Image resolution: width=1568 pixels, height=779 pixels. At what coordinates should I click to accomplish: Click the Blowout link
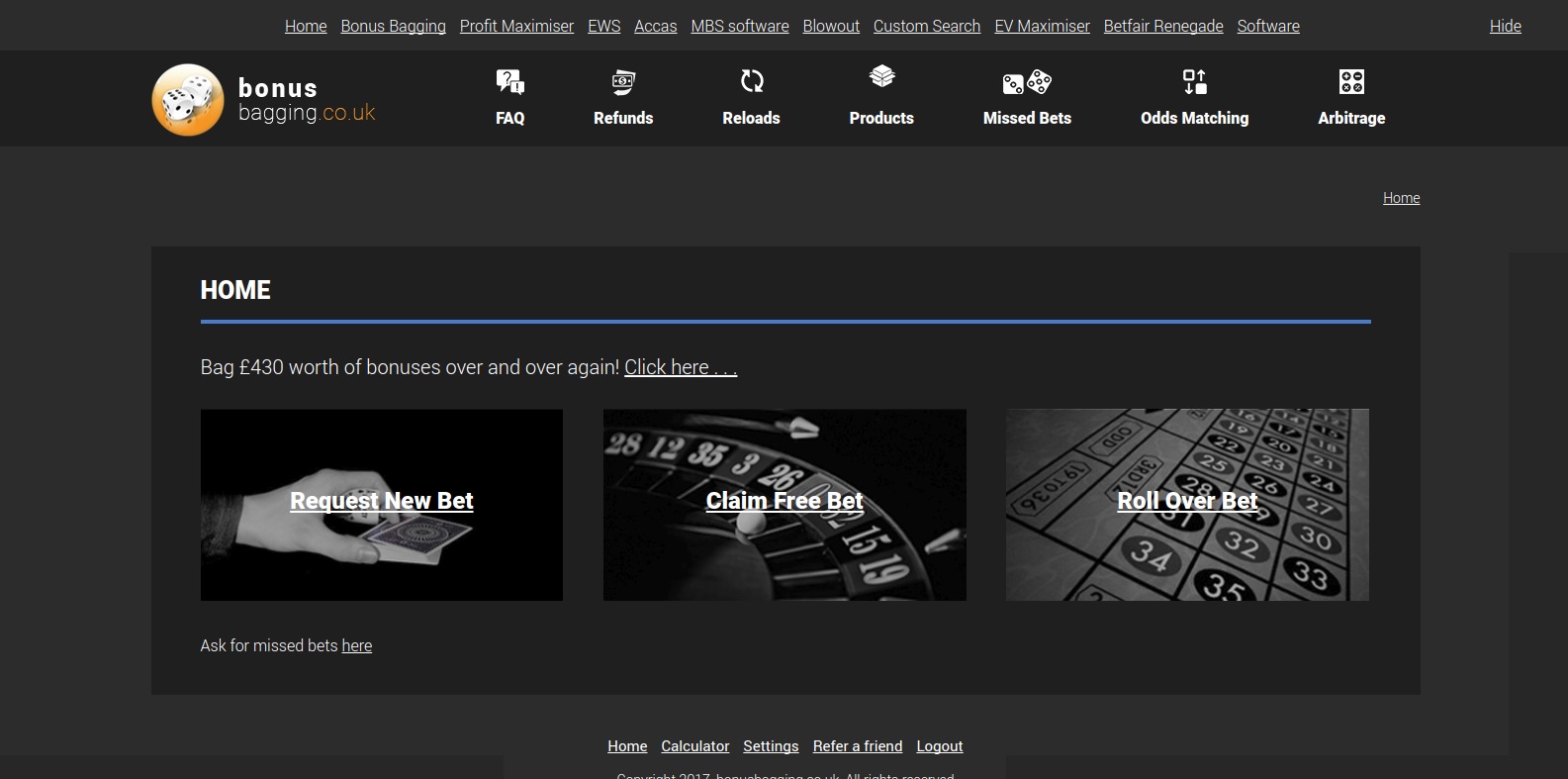pos(831,26)
